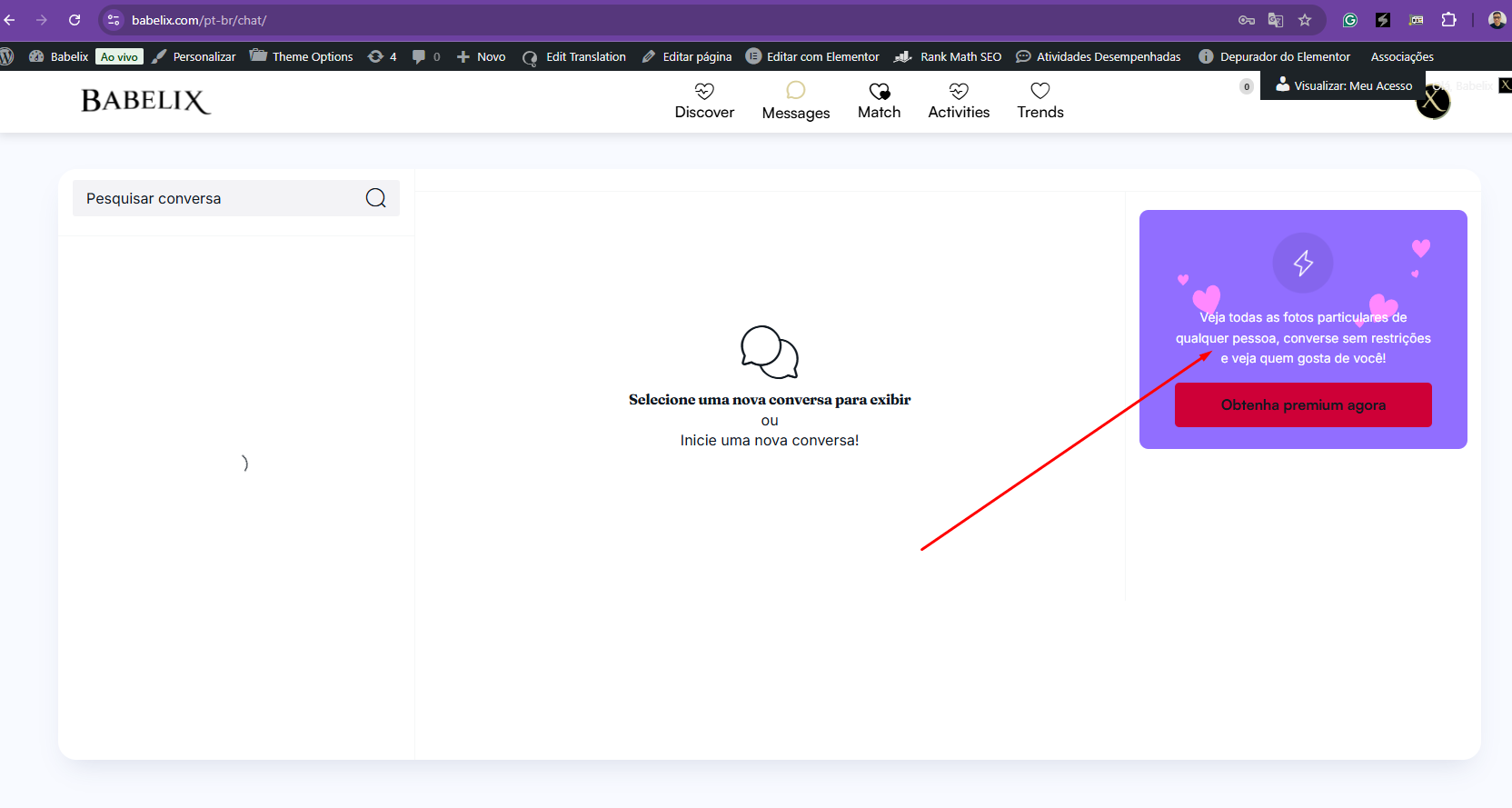Click the Babelix logo
The height and width of the screenshot is (808, 1512).
145,101
